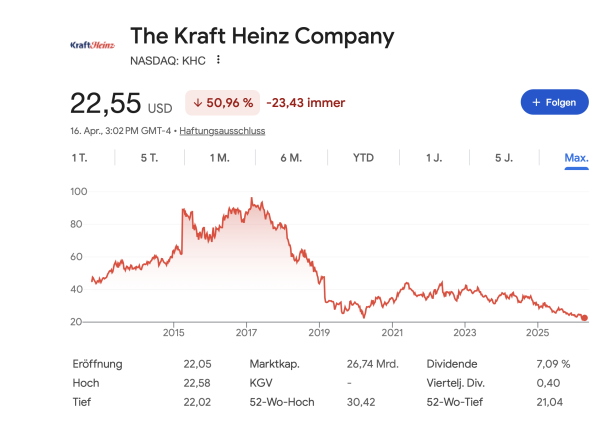Select the 1 T. time range tab
The image size is (600, 436).
[79, 158]
